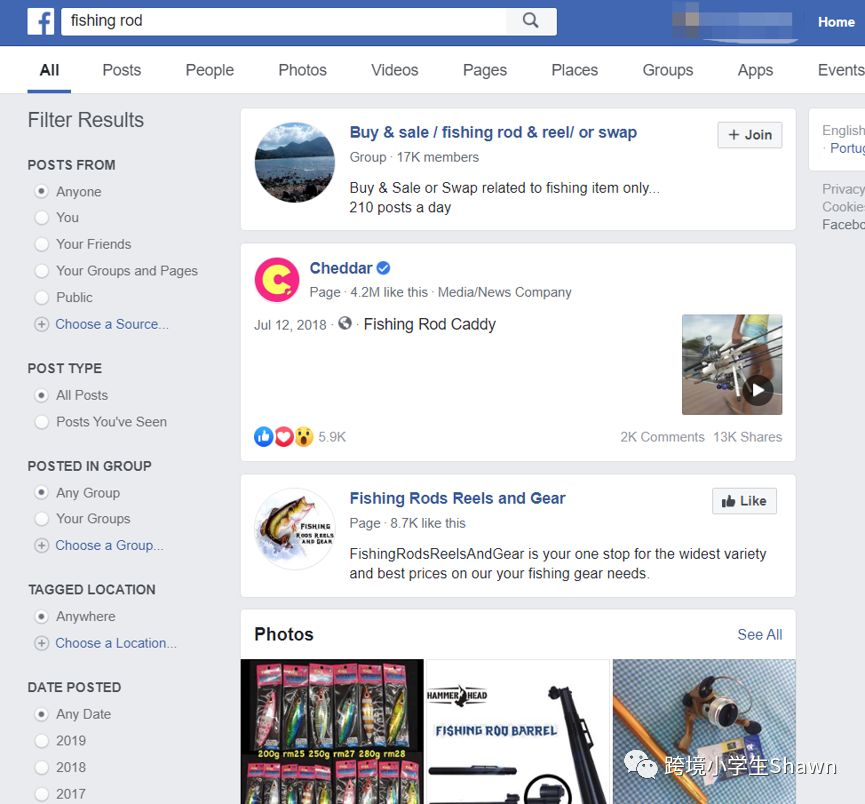Switch to the All tab
This screenshot has height=804, width=865.
click(49, 70)
